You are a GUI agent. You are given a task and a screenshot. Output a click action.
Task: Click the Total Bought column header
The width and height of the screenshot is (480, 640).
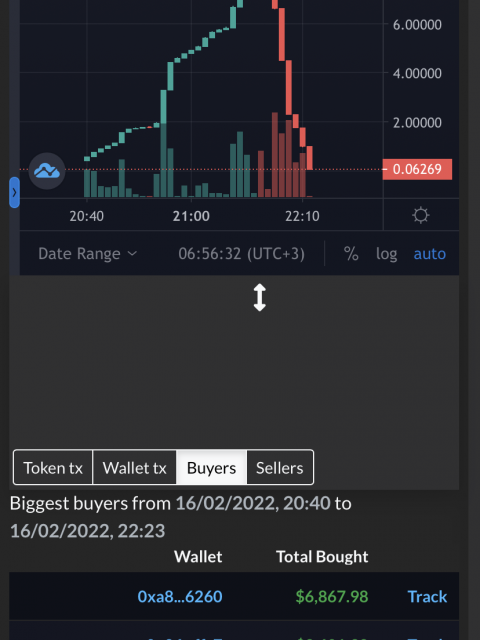coord(322,556)
